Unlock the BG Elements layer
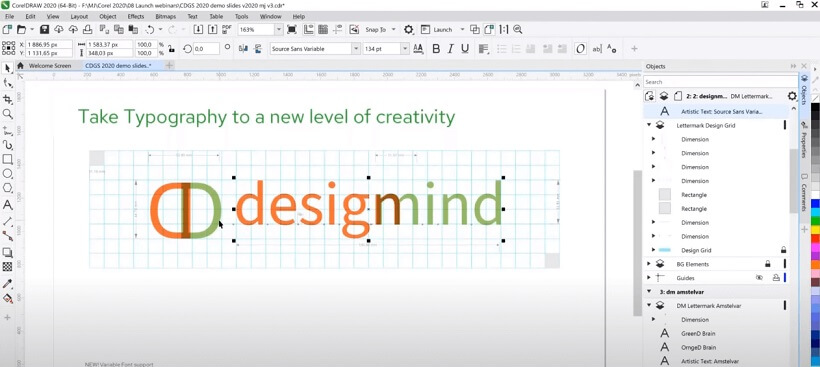Image resolution: width=820 pixels, height=367 pixels. (x=767, y=264)
